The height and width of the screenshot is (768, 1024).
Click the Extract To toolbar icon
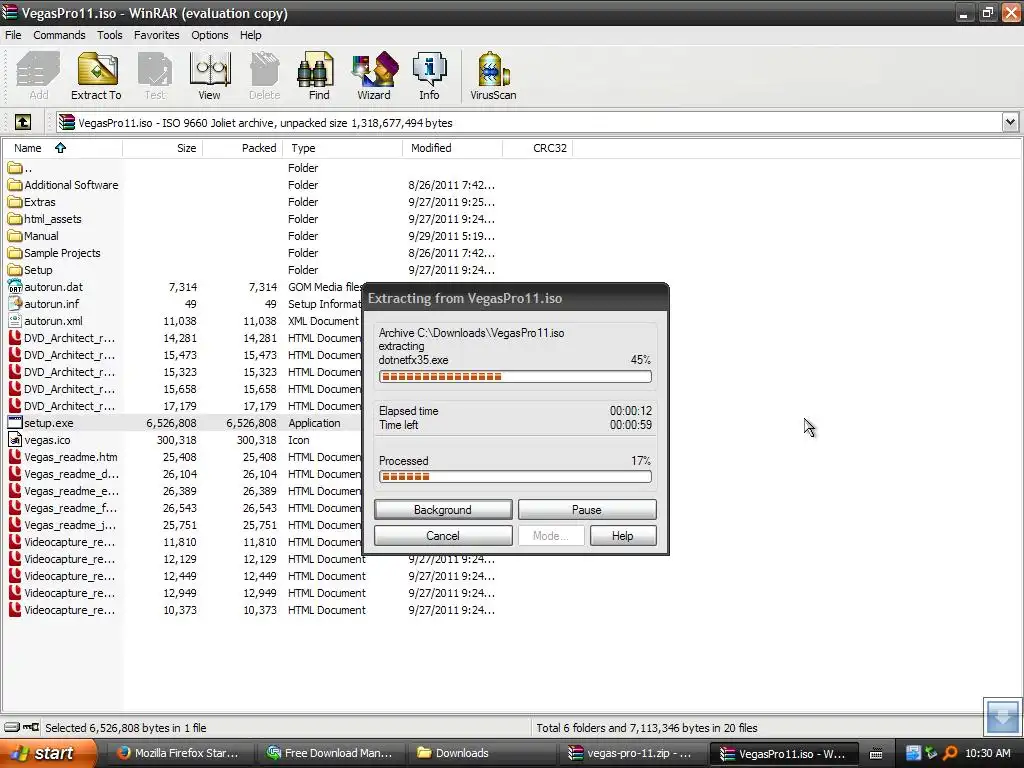(x=97, y=76)
